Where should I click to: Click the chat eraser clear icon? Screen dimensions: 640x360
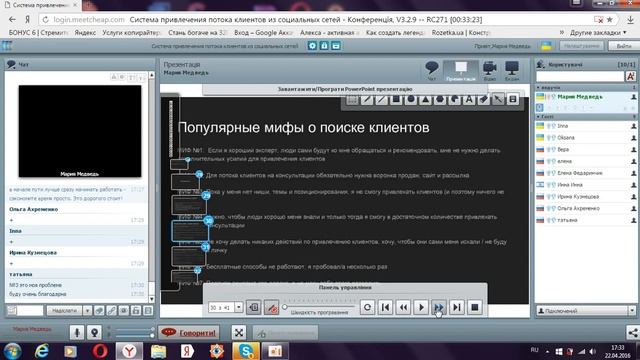point(99,311)
